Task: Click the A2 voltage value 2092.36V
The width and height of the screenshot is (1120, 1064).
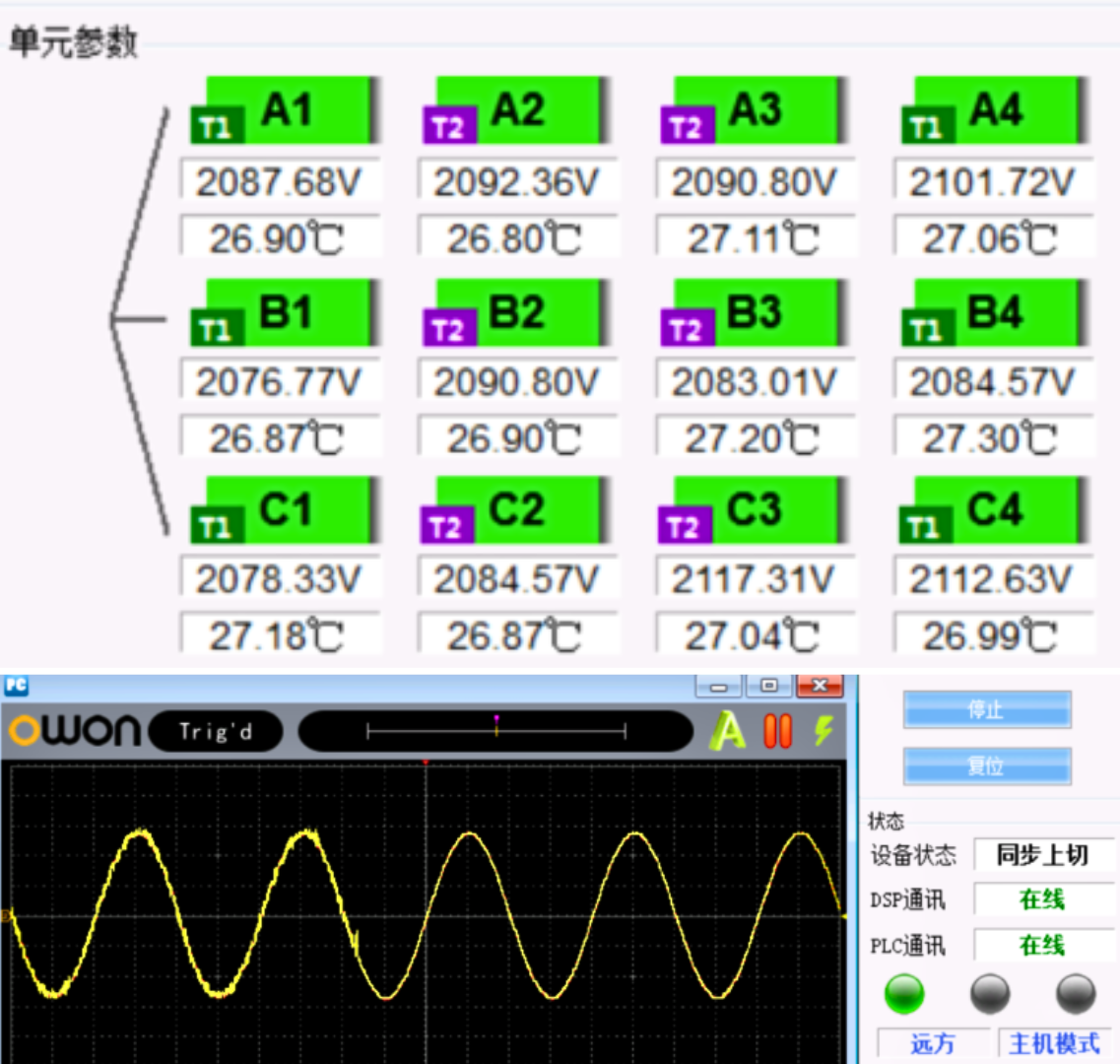Action: (518, 181)
